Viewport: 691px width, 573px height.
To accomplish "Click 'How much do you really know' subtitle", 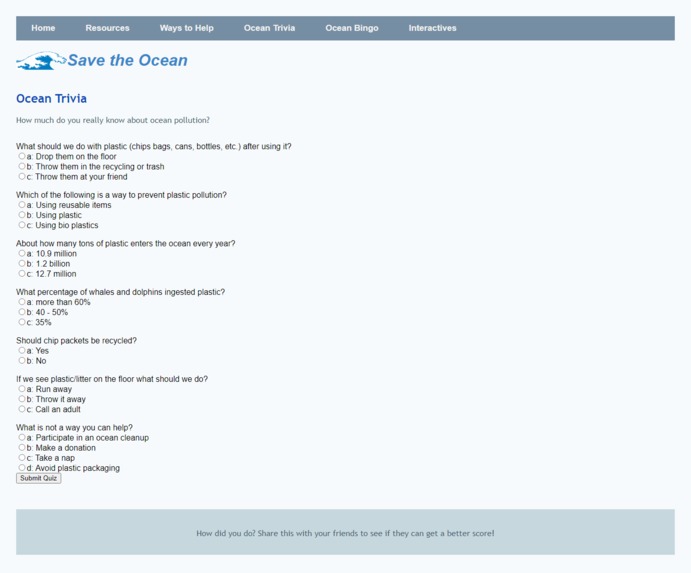I will click(113, 120).
